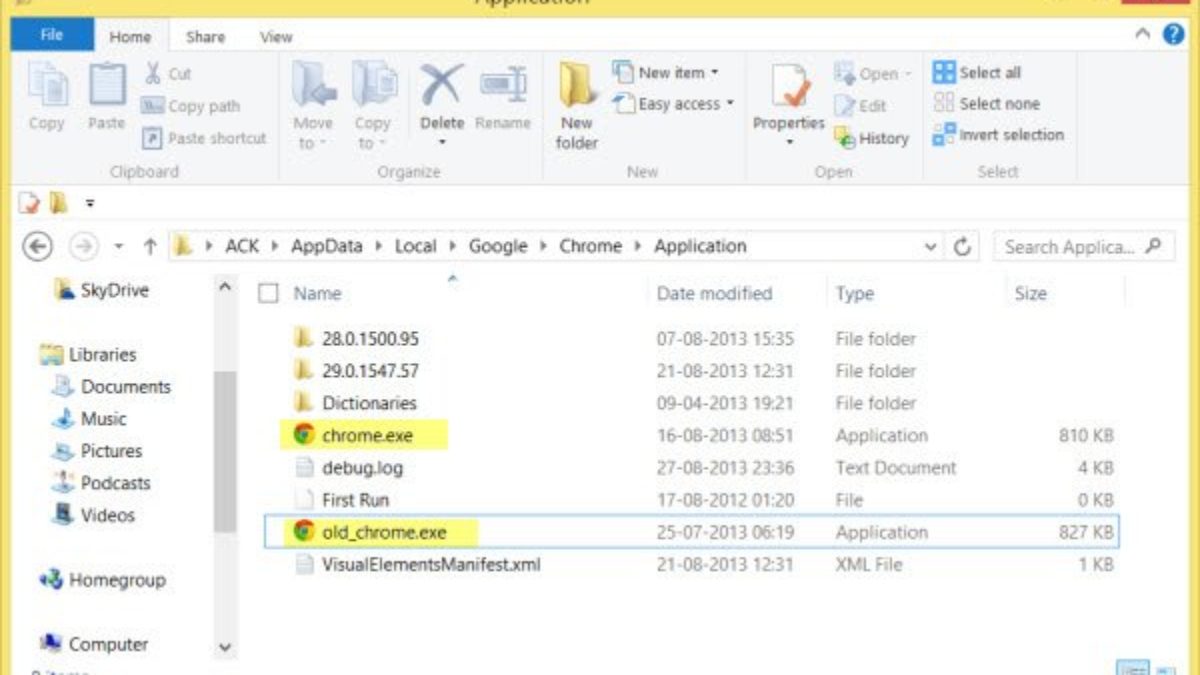
Task: Click the blue Help question icon
Action: point(1174,34)
